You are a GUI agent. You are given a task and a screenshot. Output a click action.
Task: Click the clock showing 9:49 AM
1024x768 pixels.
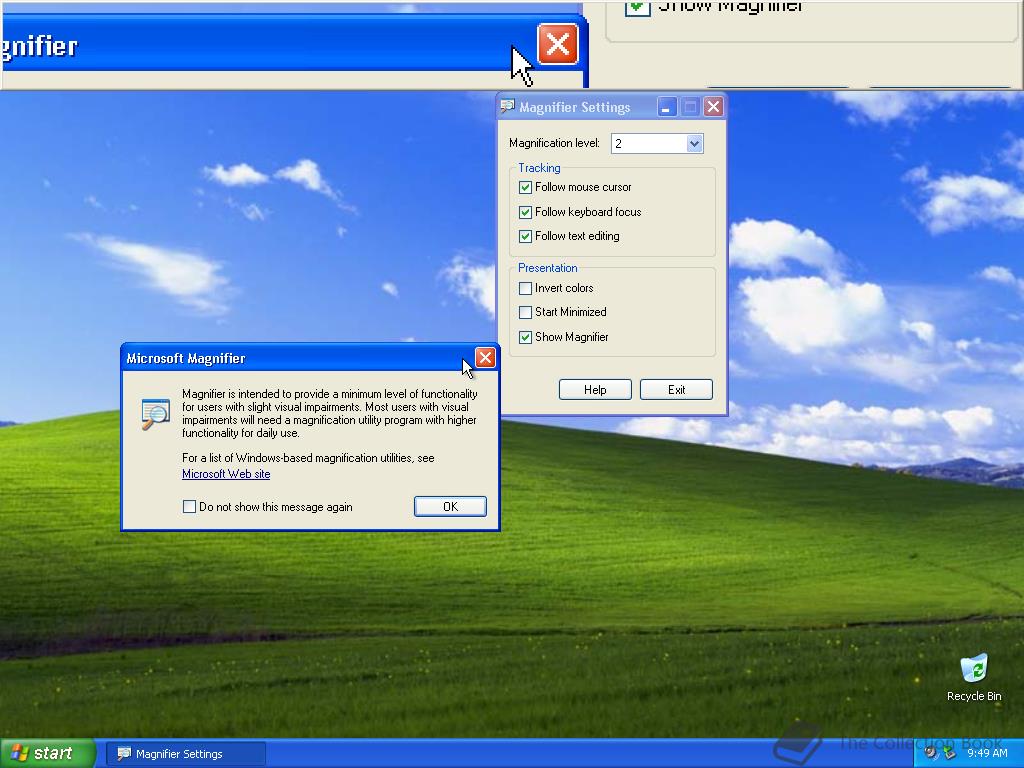(987, 754)
